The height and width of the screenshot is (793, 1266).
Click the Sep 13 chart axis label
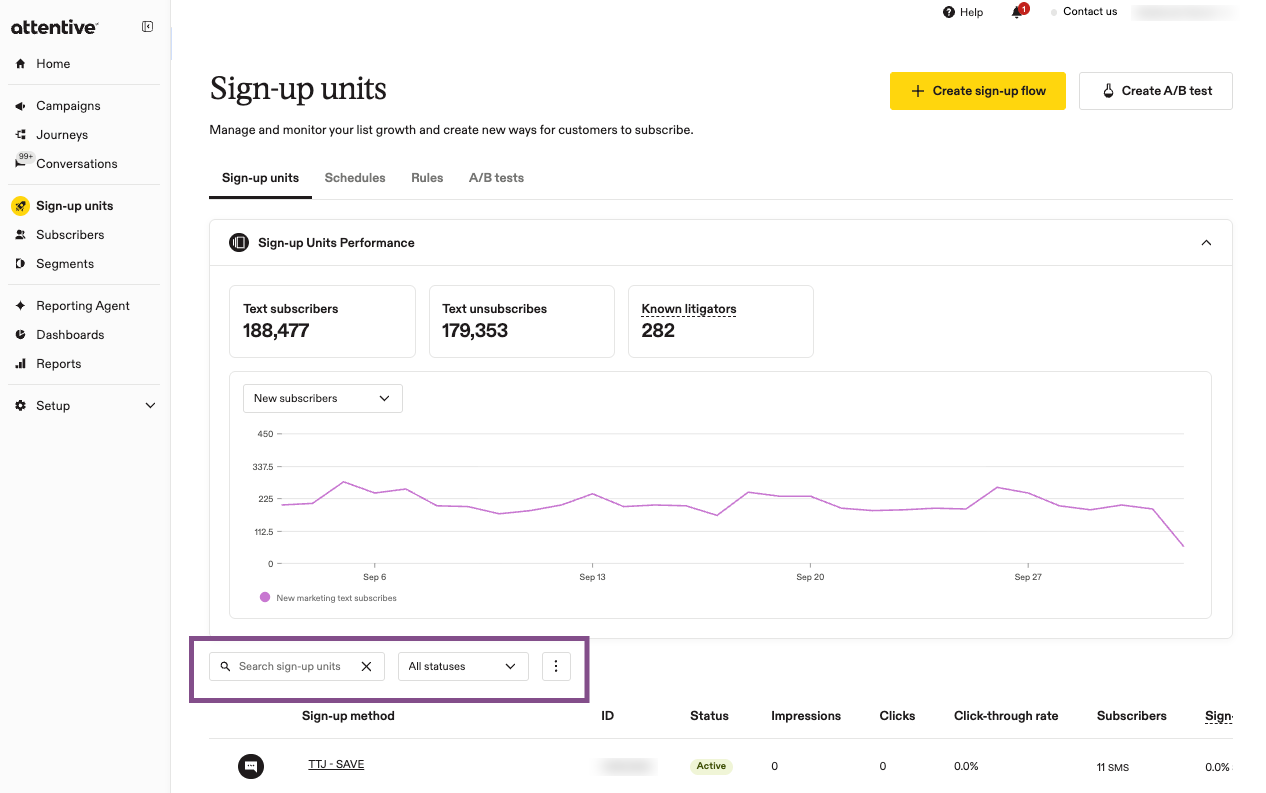pyautogui.click(x=593, y=577)
